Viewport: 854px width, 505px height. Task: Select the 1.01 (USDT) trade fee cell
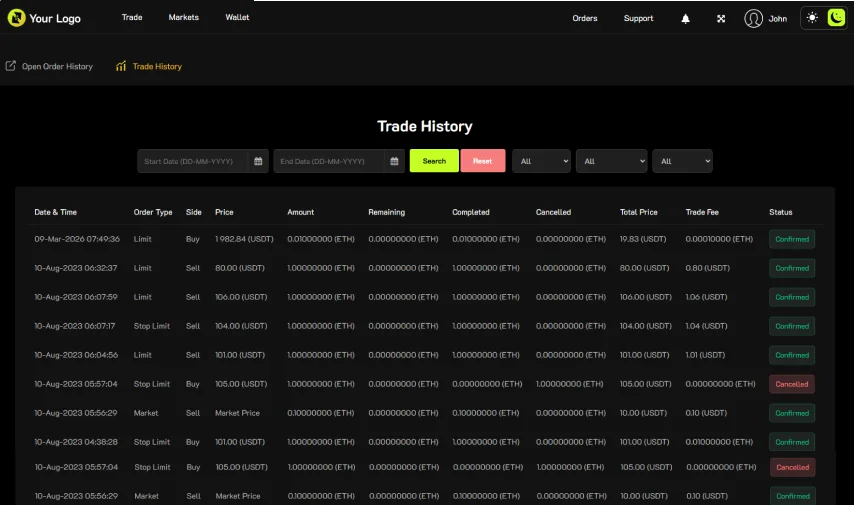click(705, 355)
